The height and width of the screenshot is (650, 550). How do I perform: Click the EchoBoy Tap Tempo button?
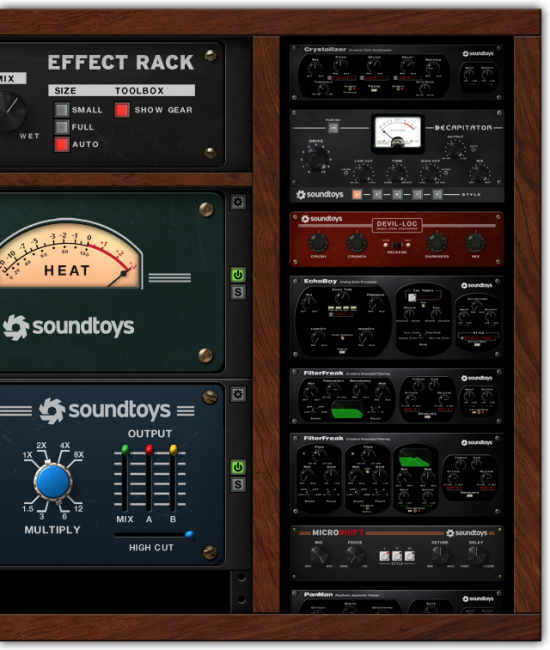click(x=412, y=297)
